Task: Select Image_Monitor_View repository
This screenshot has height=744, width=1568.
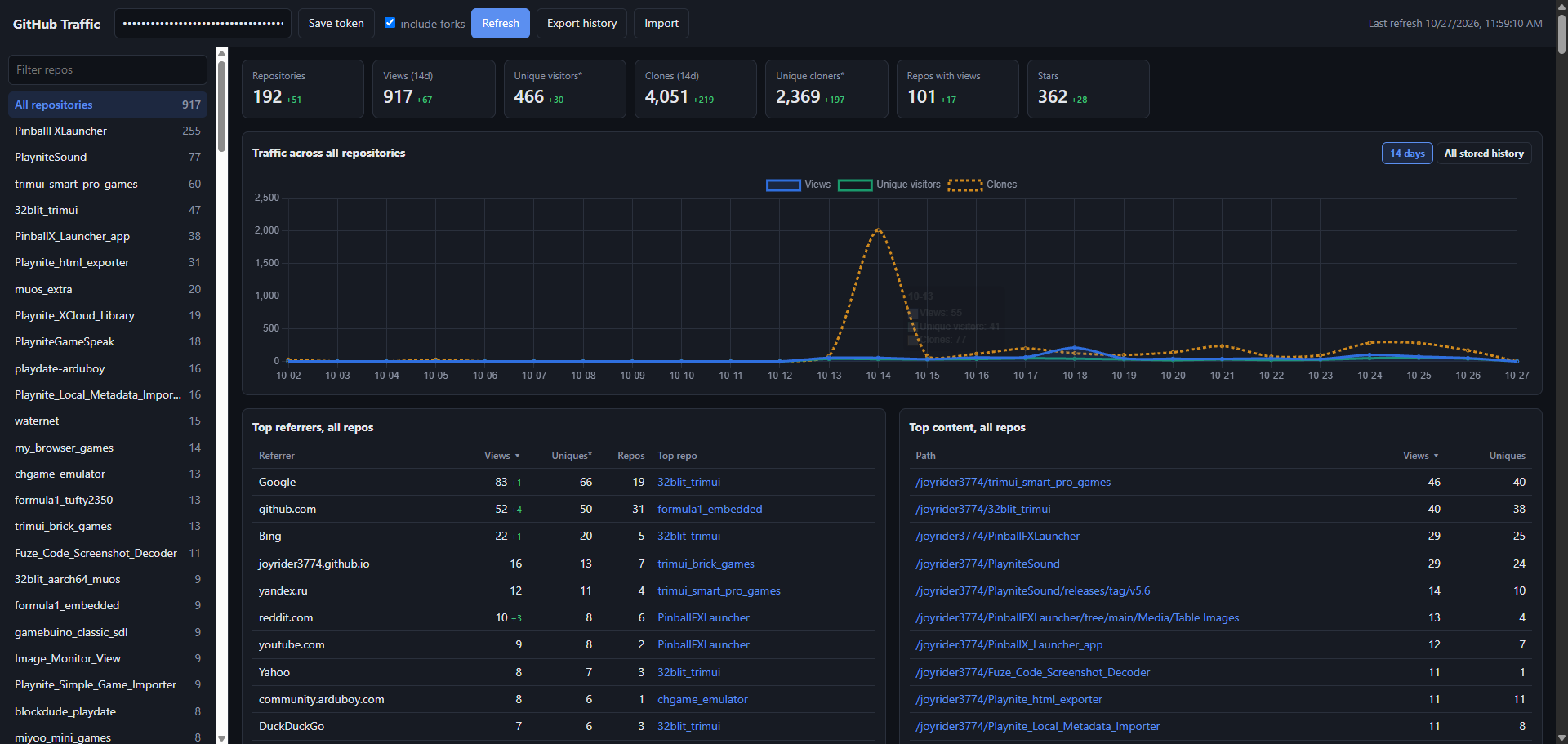Action: (x=108, y=658)
